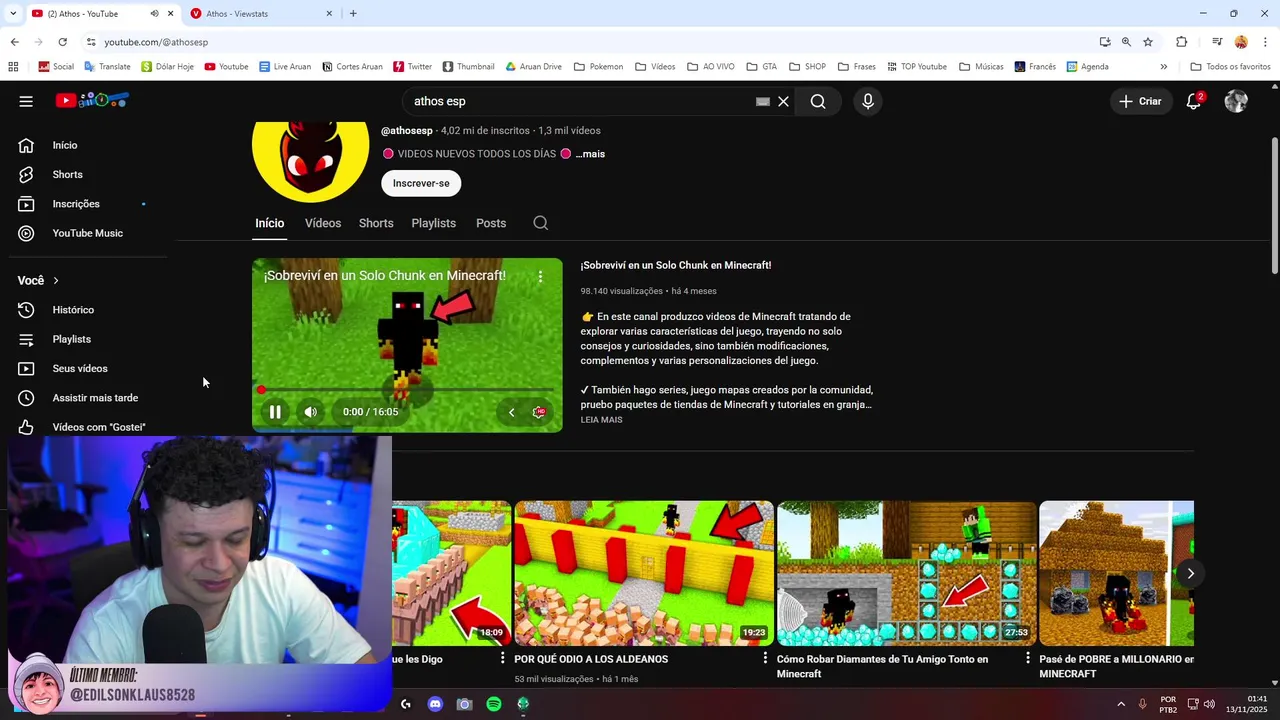
Task: Expand hidden player controls with left chevron
Action: (x=511, y=412)
